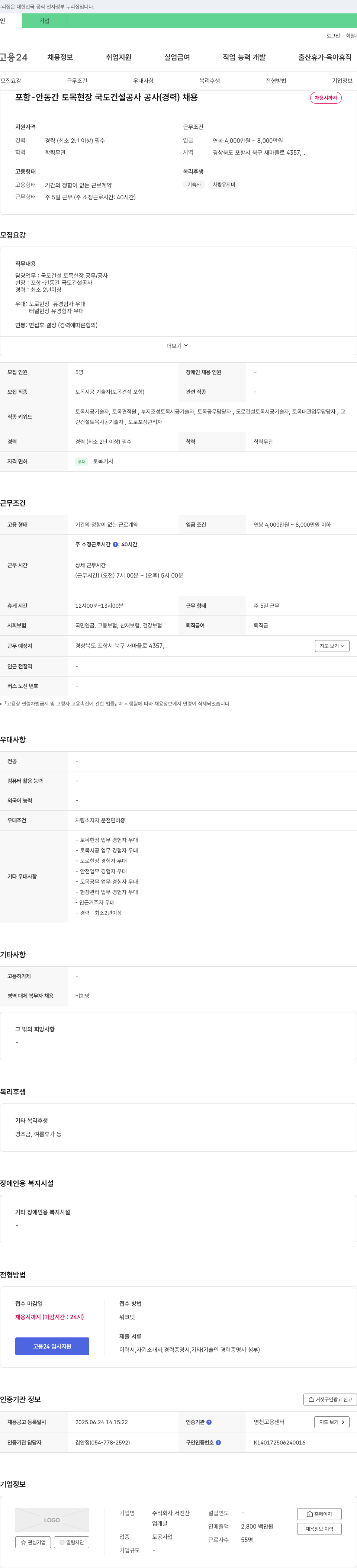Click 토목시공 기술자(토목견적 포함) job type
The image size is (357, 1568).
(110, 392)
